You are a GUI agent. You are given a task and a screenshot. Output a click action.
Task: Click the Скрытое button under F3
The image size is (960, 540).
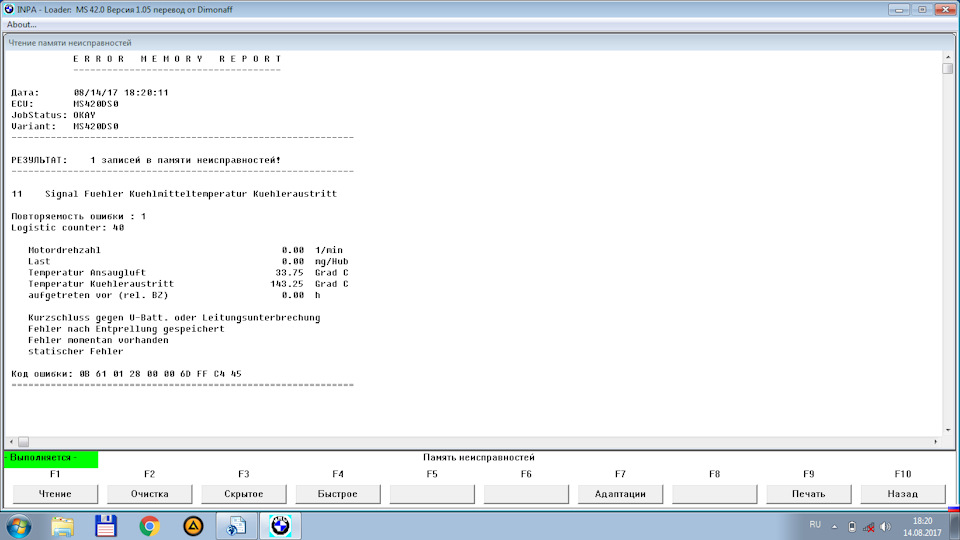[244, 493]
